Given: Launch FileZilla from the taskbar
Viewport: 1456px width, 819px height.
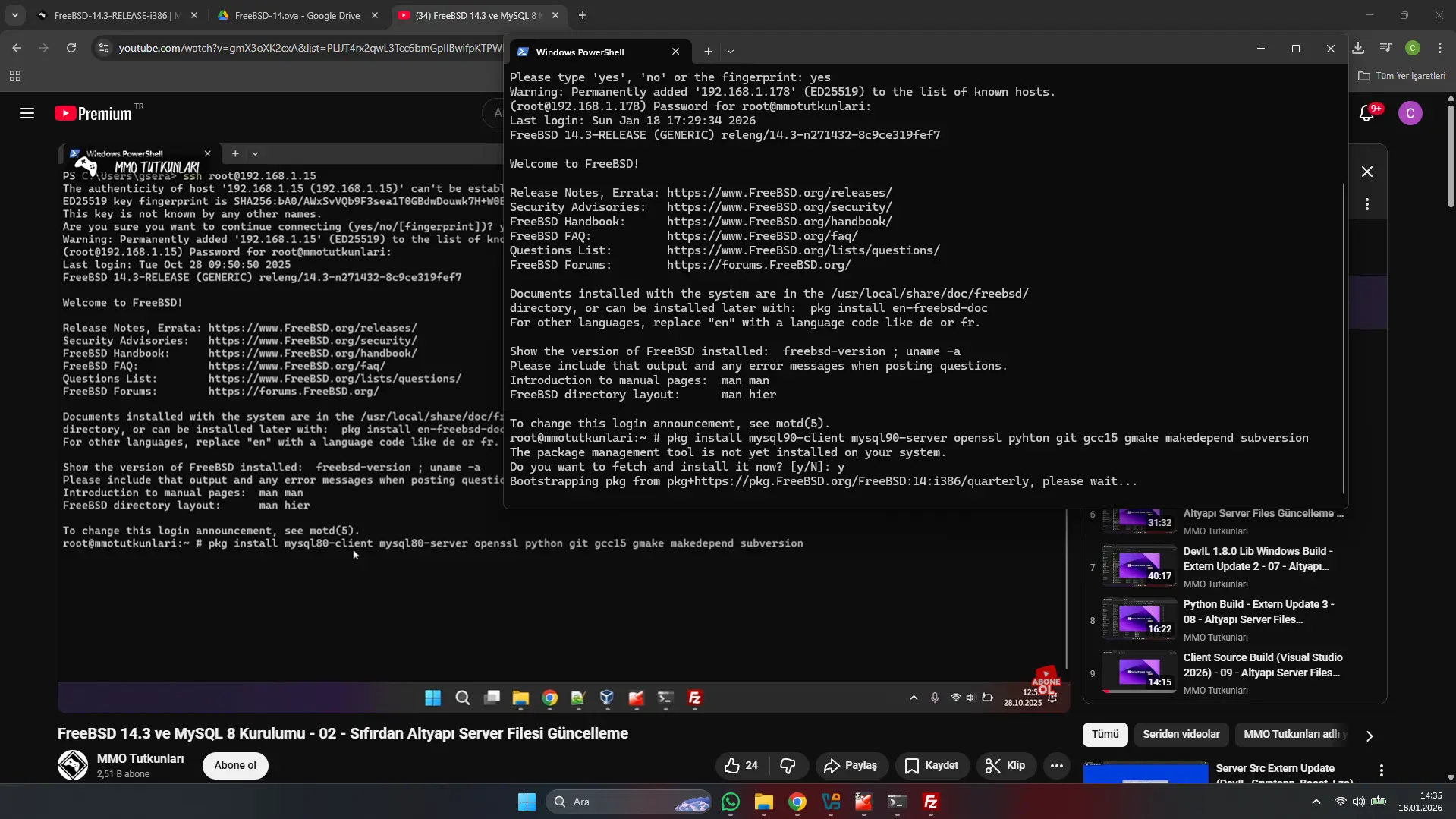Looking at the screenshot, I should (930, 802).
